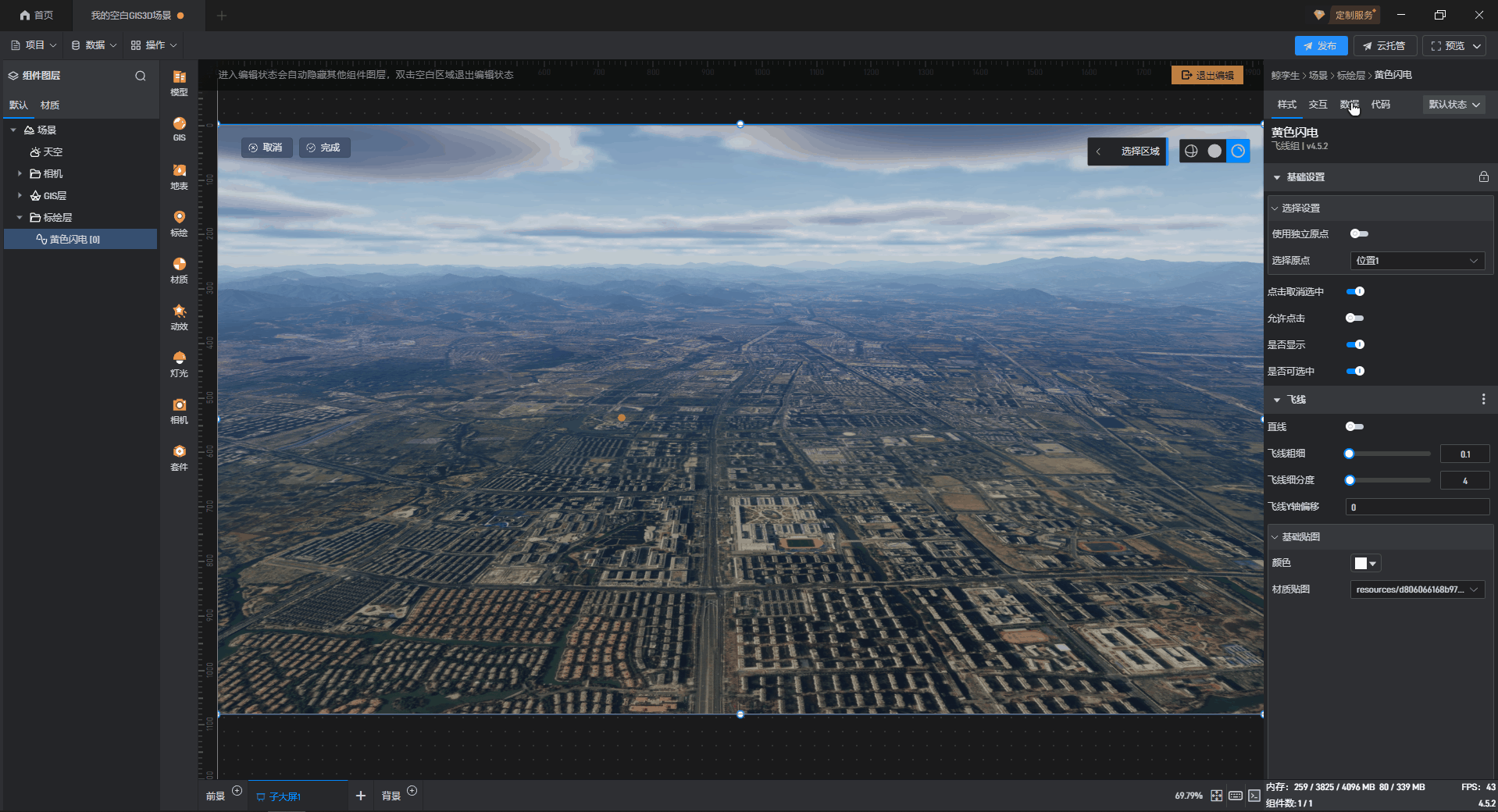Add a new tab with plus icon
The height and width of the screenshot is (812, 1498).
[x=221, y=15]
